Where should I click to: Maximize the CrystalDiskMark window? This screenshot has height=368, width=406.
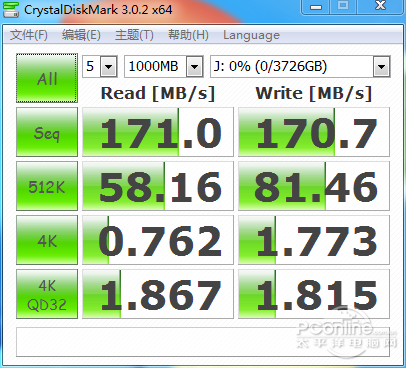click(x=343, y=7)
